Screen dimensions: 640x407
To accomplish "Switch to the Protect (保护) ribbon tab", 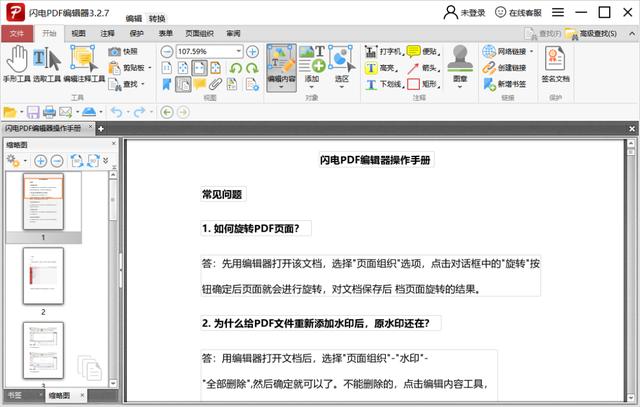I will coord(136,33).
